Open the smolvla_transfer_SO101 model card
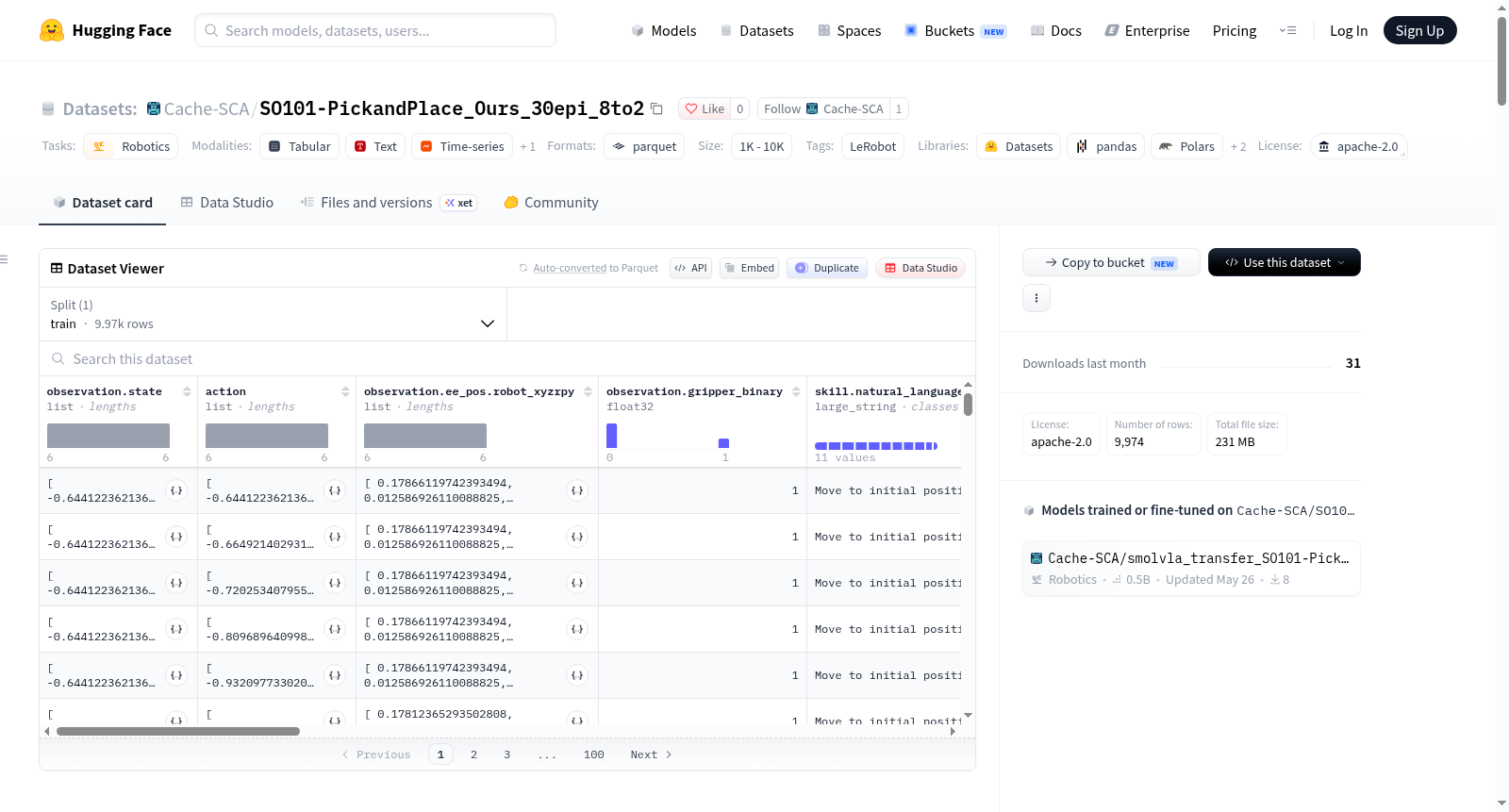1509x812 pixels. [x=1191, y=568]
